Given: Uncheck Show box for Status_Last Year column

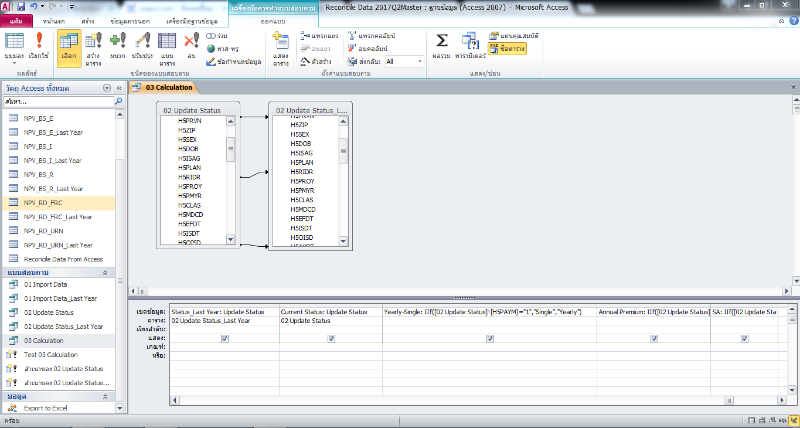Looking at the screenshot, I should pos(224,338).
